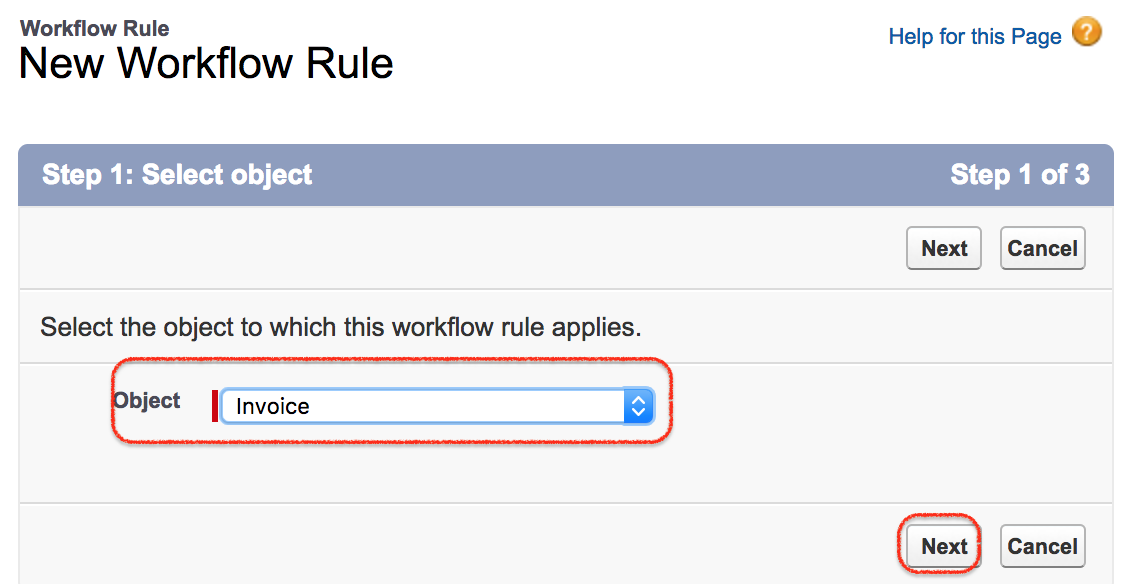Click the small Workflow Rule title text

click(95, 28)
